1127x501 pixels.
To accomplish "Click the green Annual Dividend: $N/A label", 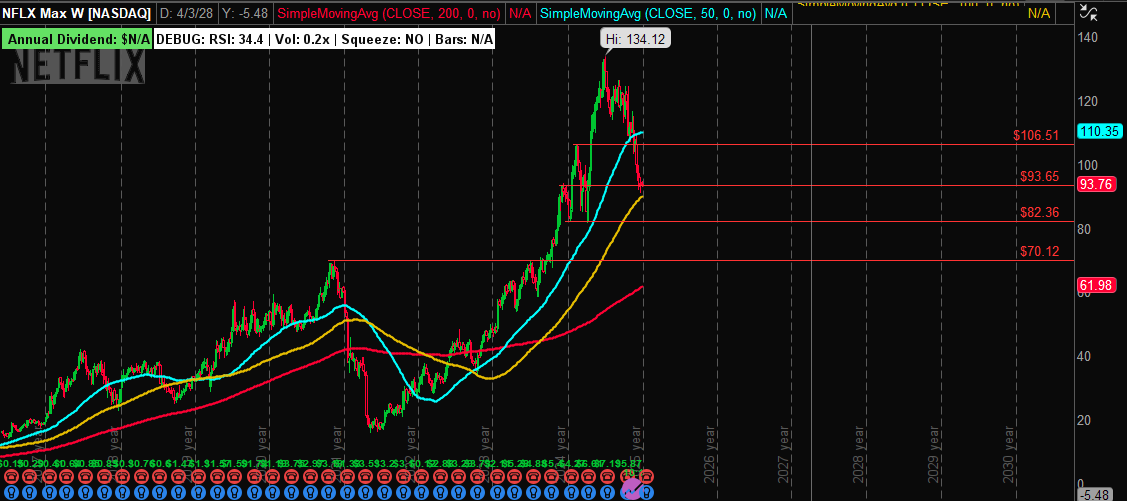I will 77,40.
